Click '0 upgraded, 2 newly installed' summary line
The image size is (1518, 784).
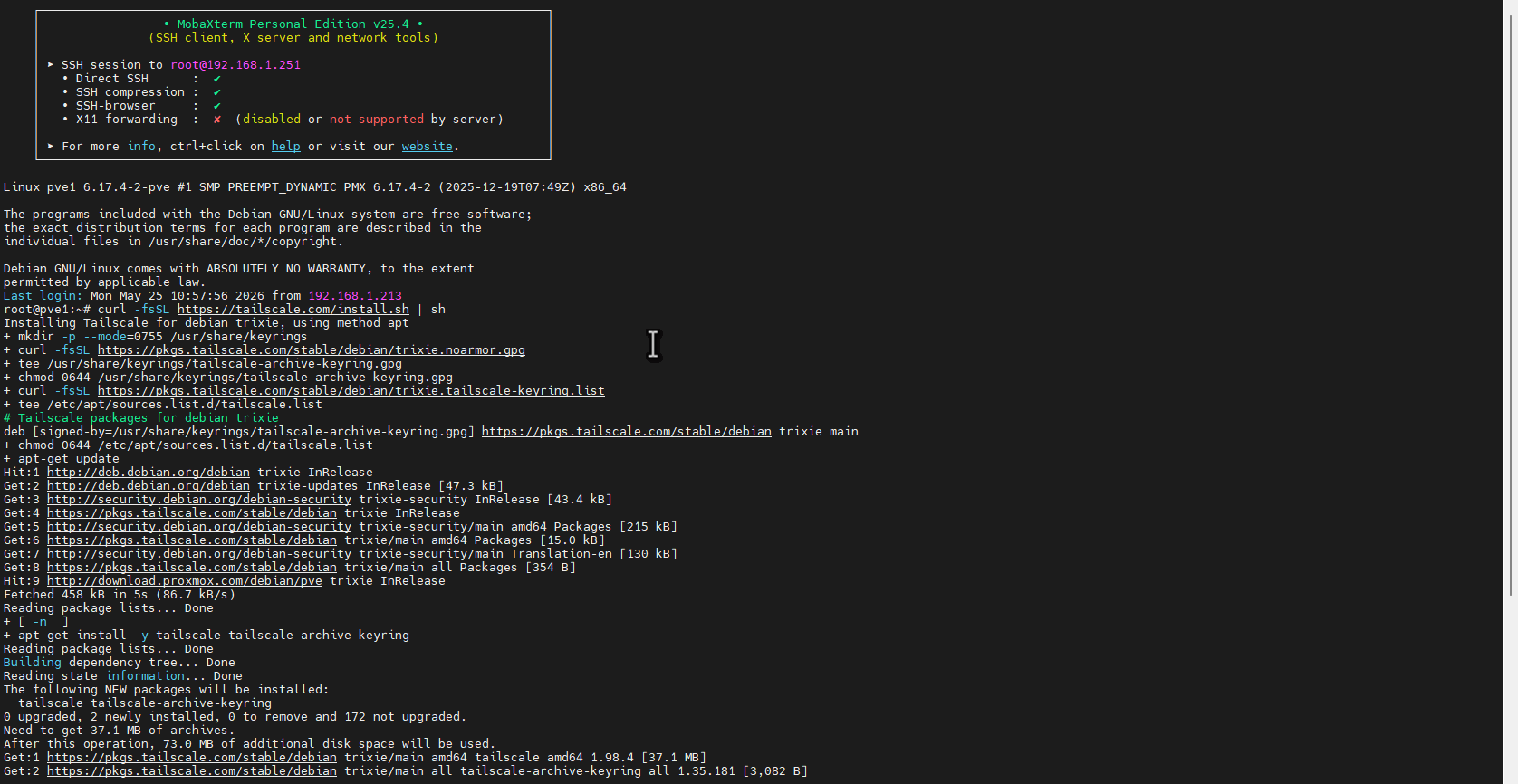(x=235, y=717)
